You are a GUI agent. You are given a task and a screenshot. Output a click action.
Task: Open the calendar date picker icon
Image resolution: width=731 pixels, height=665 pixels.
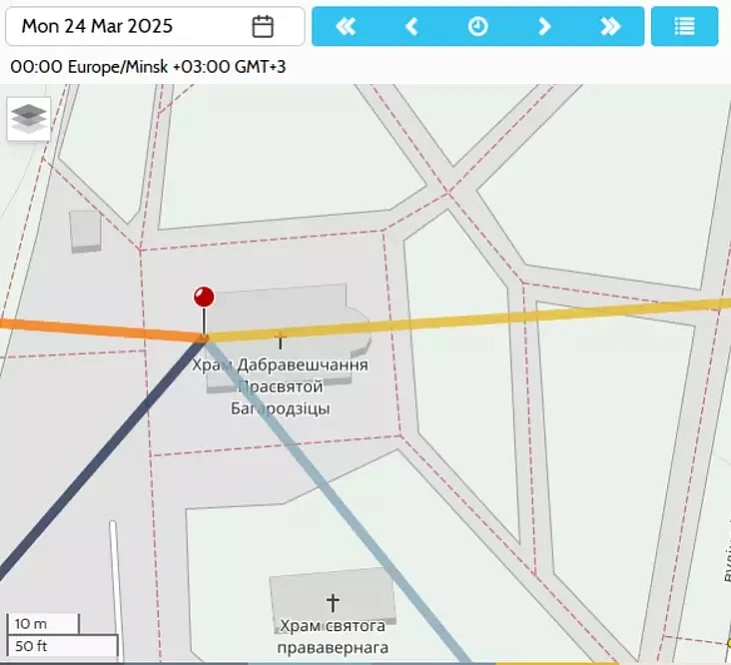pyautogui.click(x=263, y=27)
